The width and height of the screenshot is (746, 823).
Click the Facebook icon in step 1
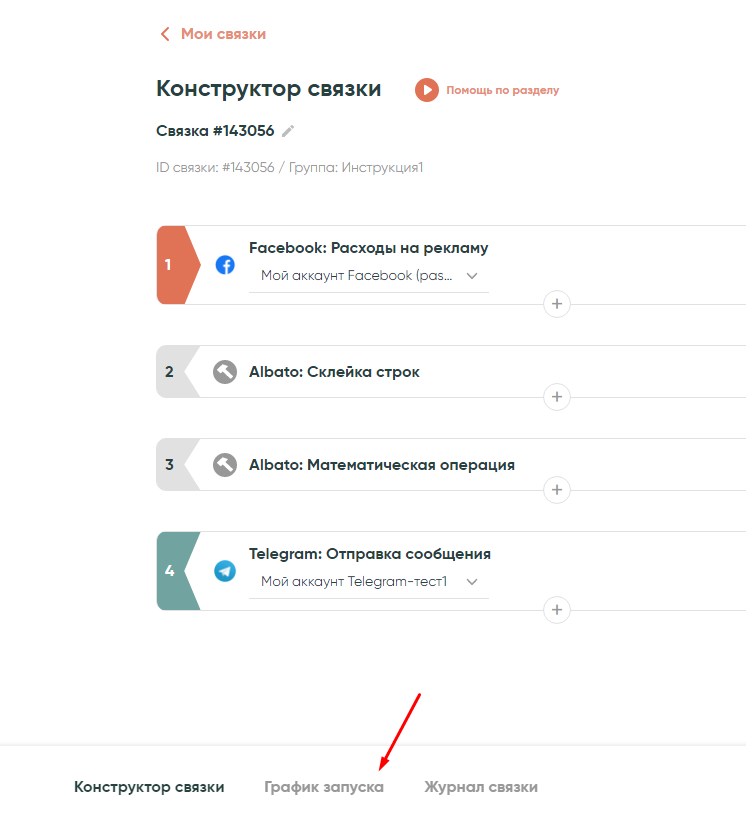tap(225, 265)
